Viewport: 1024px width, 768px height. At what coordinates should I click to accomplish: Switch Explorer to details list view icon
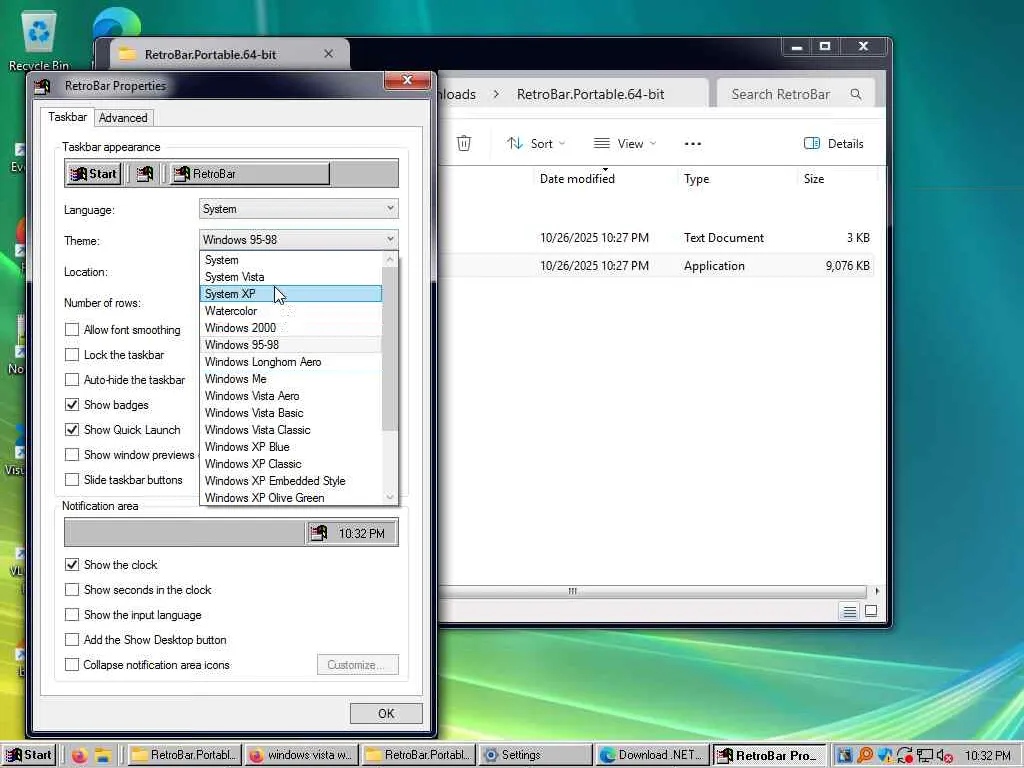click(850, 611)
